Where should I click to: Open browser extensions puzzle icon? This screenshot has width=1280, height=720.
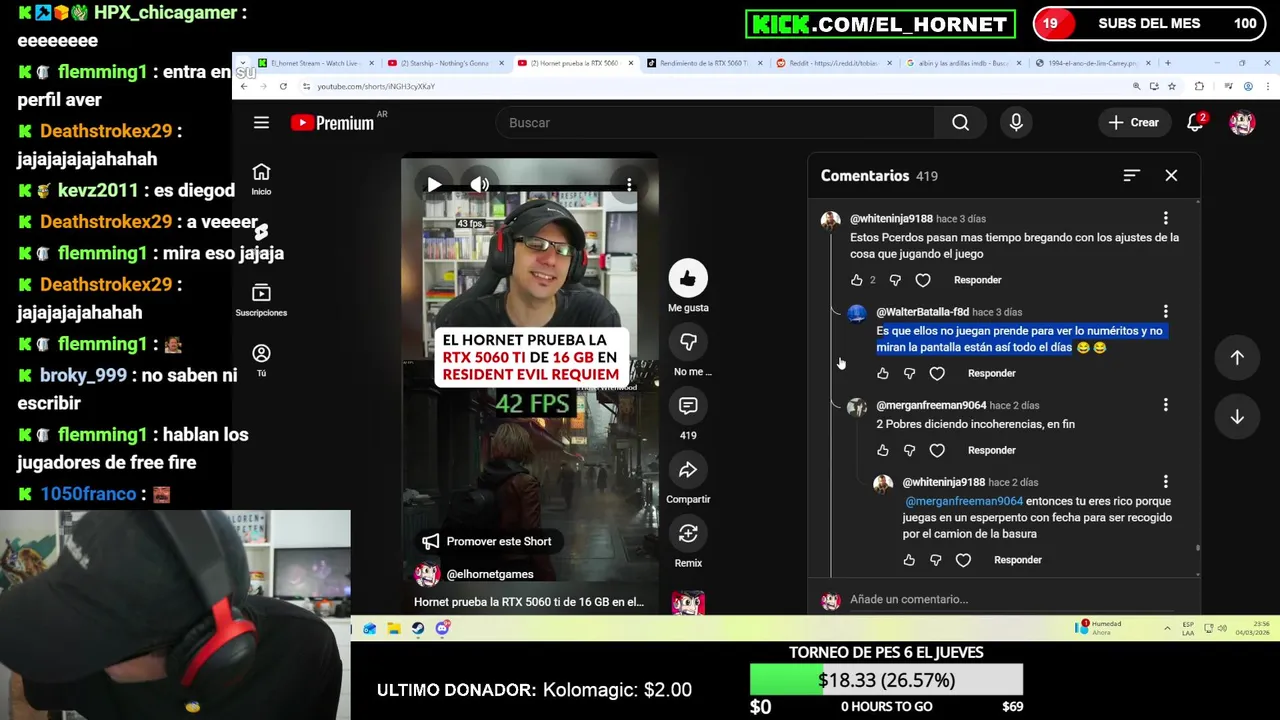pyautogui.click(x=1199, y=86)
